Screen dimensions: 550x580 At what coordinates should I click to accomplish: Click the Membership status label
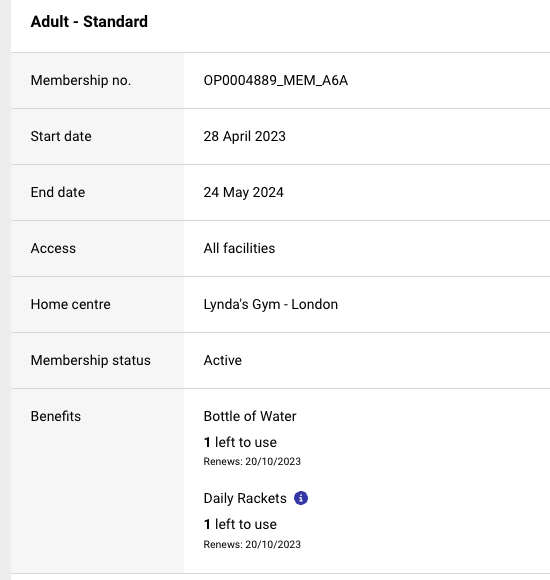[91, 361]
